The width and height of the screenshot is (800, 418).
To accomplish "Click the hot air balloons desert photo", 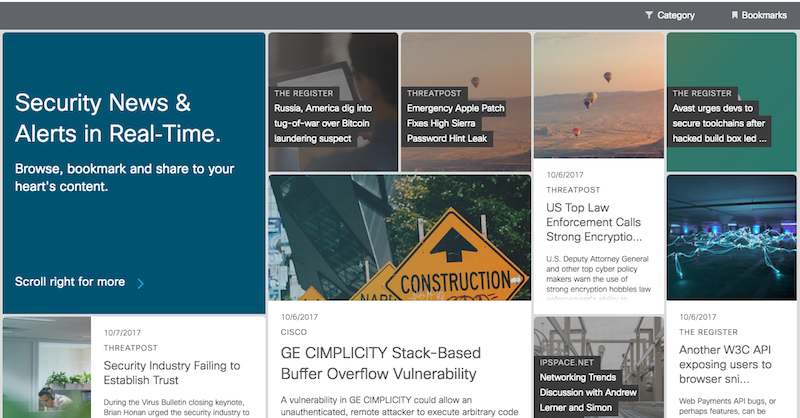I will click(598, 95).
